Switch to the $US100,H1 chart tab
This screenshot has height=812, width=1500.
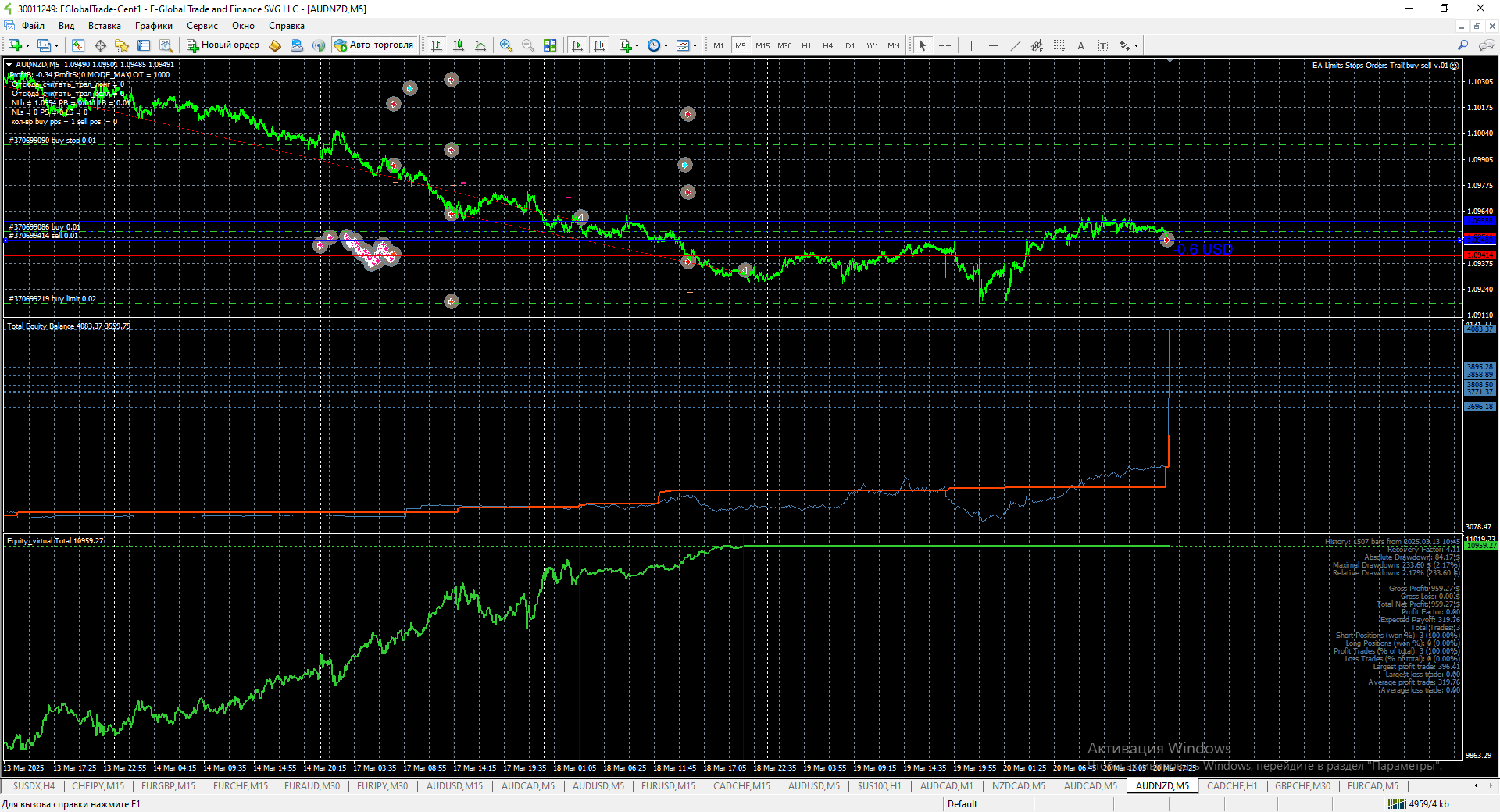pyautogui.click(x=879, y=786)
